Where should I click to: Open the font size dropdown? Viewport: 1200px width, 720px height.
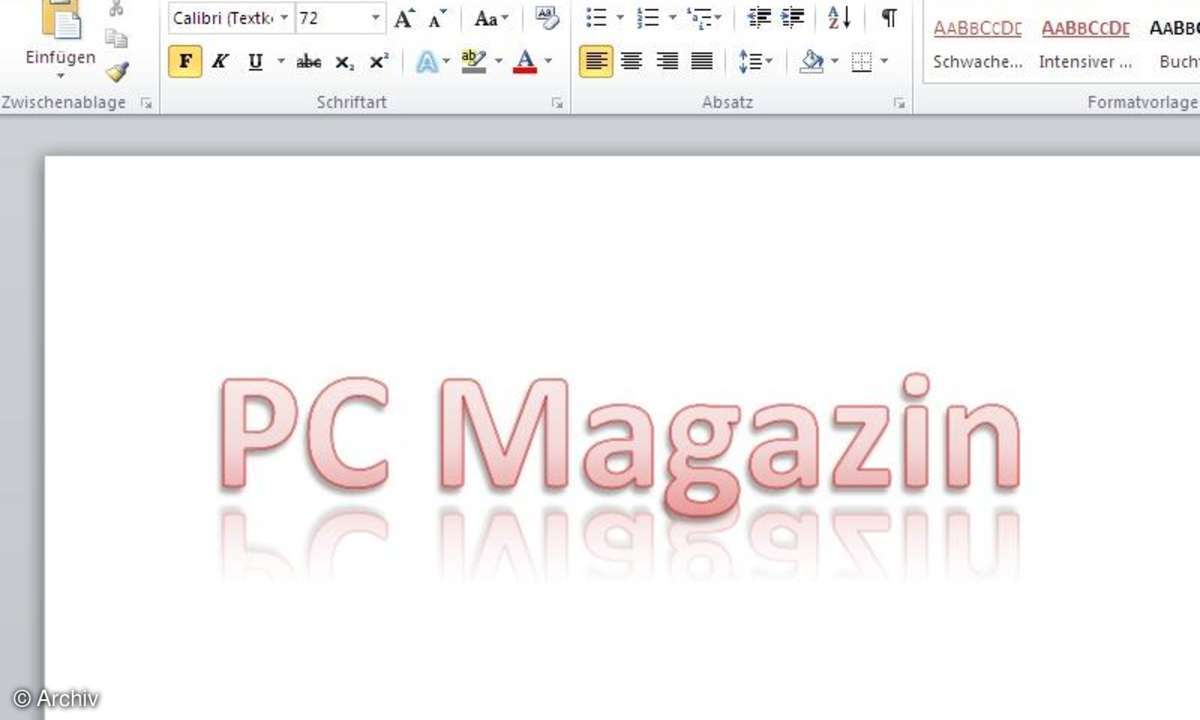pos(375,18)
